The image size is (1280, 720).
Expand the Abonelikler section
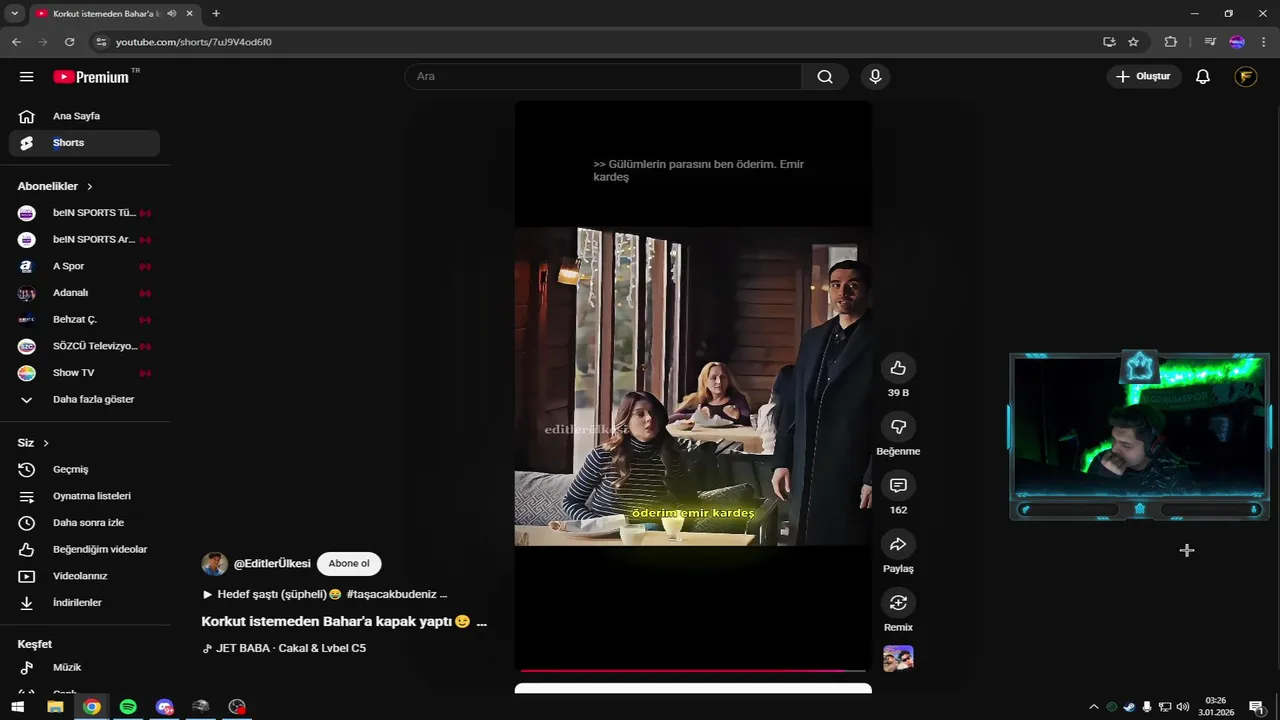pyautogui.click(x=55, y=187)
